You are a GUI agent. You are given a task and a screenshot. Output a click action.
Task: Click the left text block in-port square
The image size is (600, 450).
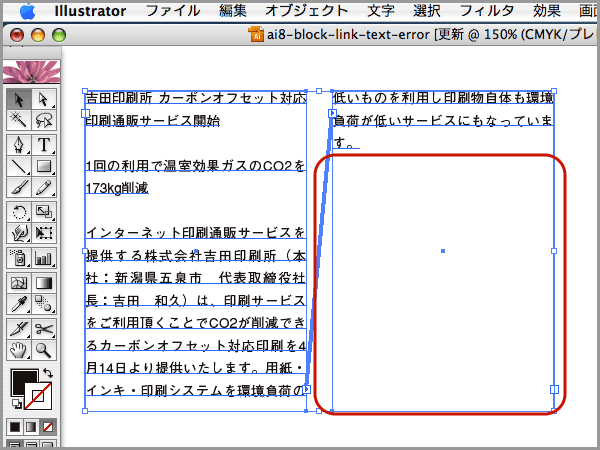click(x=85, y=113)
